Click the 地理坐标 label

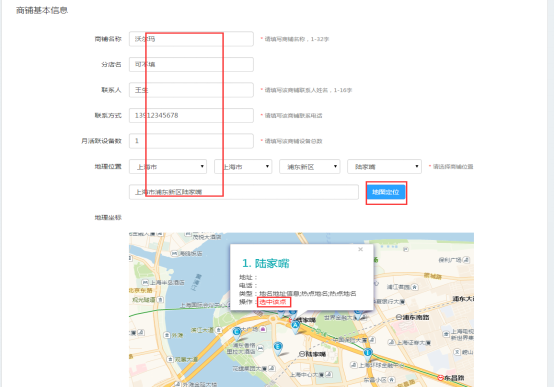click(x=108, y=217)
